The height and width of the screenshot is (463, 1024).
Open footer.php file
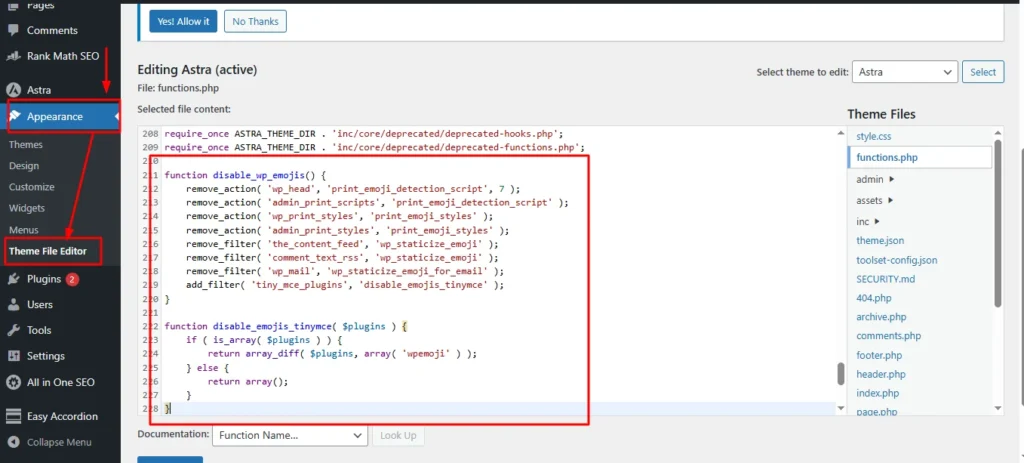coord(879,355)
